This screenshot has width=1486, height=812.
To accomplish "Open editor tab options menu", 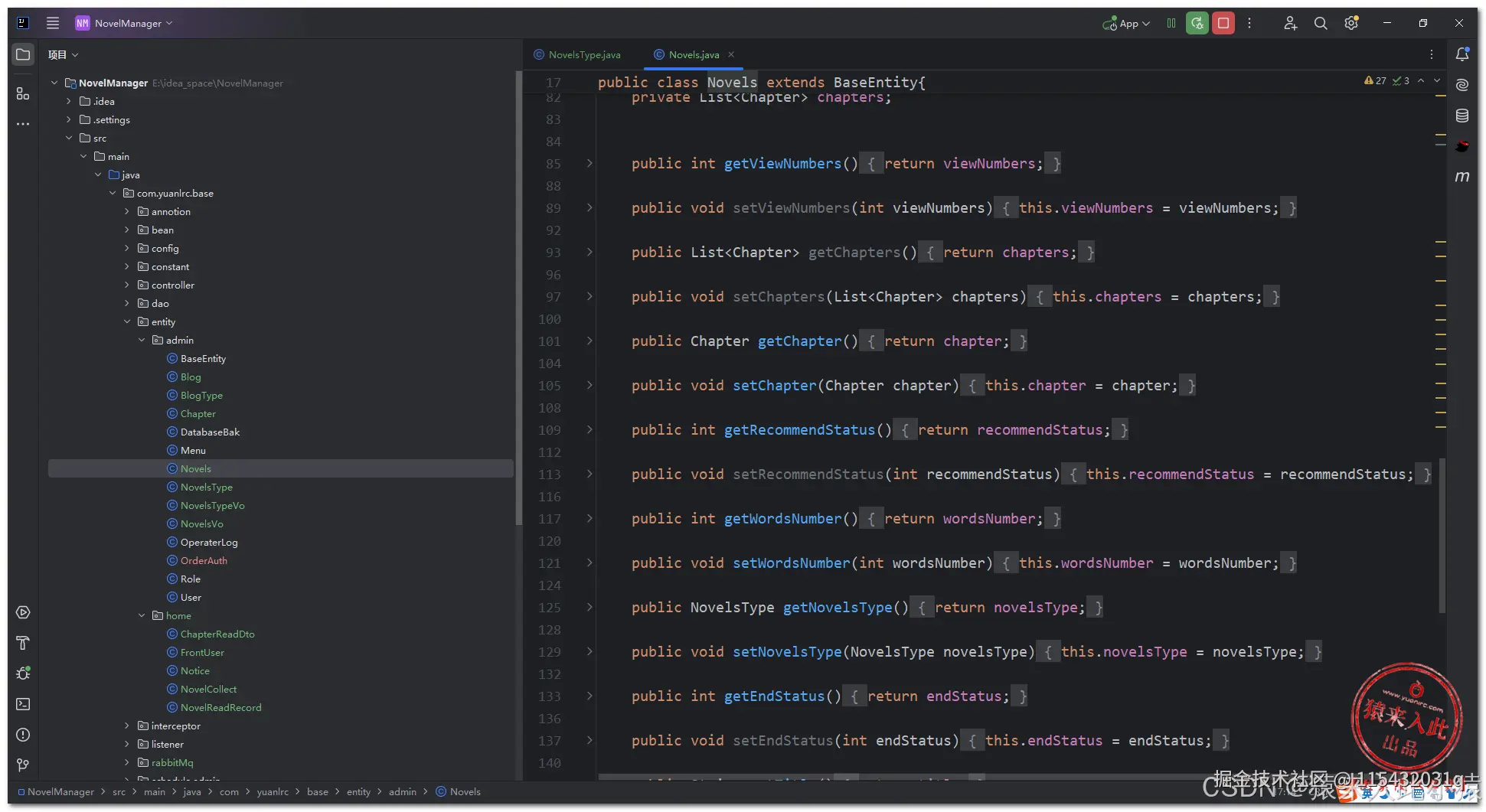I will [1431, 54].
